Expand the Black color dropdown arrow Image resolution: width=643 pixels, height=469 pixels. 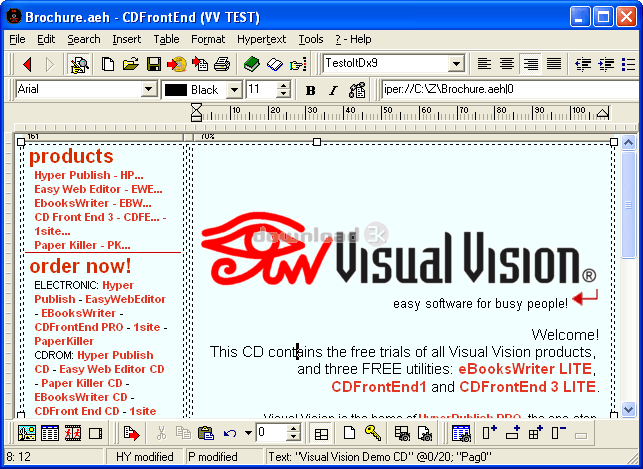[x=234, y=90]
